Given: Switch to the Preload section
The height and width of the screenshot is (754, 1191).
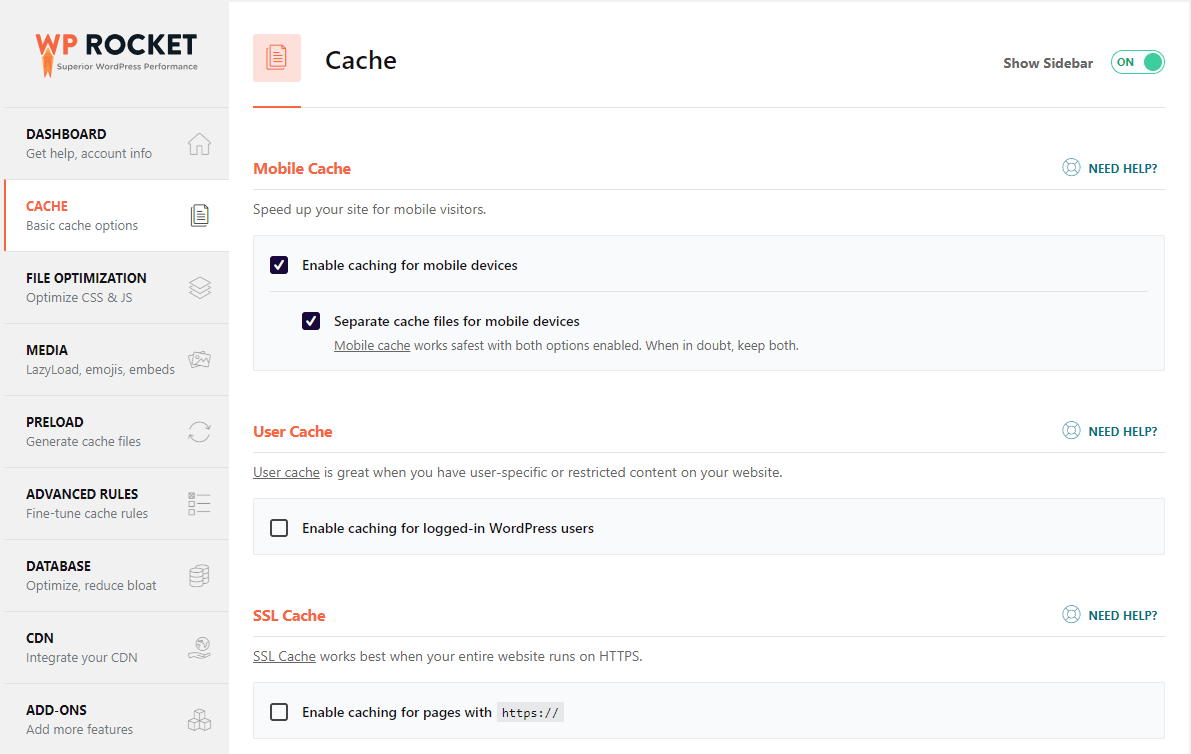Looking at the screenshot, I should tap(117, 431).
